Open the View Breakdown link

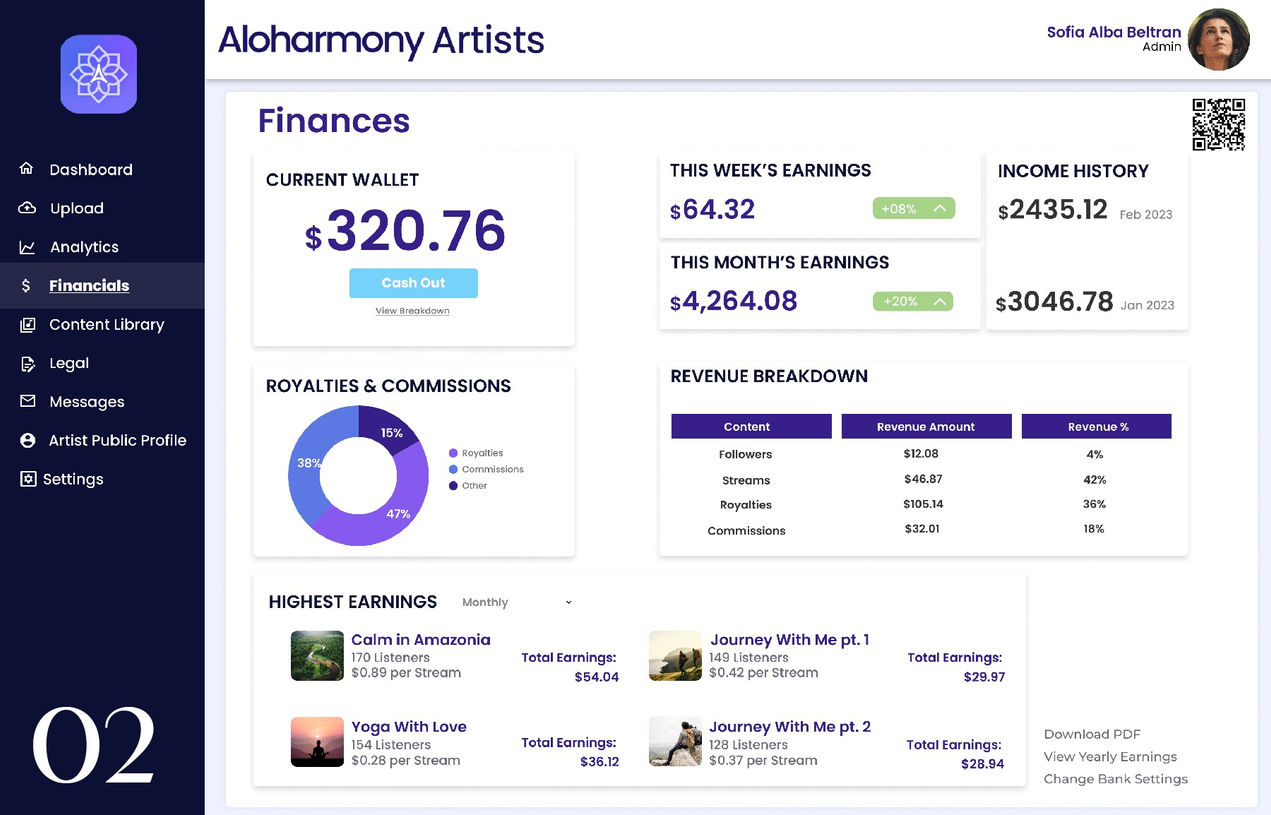coord(412,311)
